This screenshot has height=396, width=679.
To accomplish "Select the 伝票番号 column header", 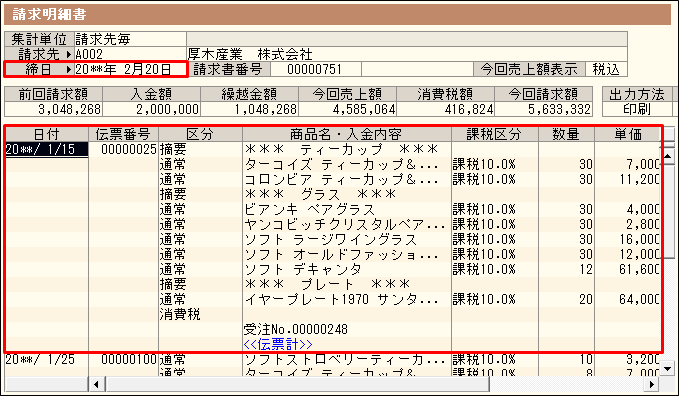I will point(124,134).
